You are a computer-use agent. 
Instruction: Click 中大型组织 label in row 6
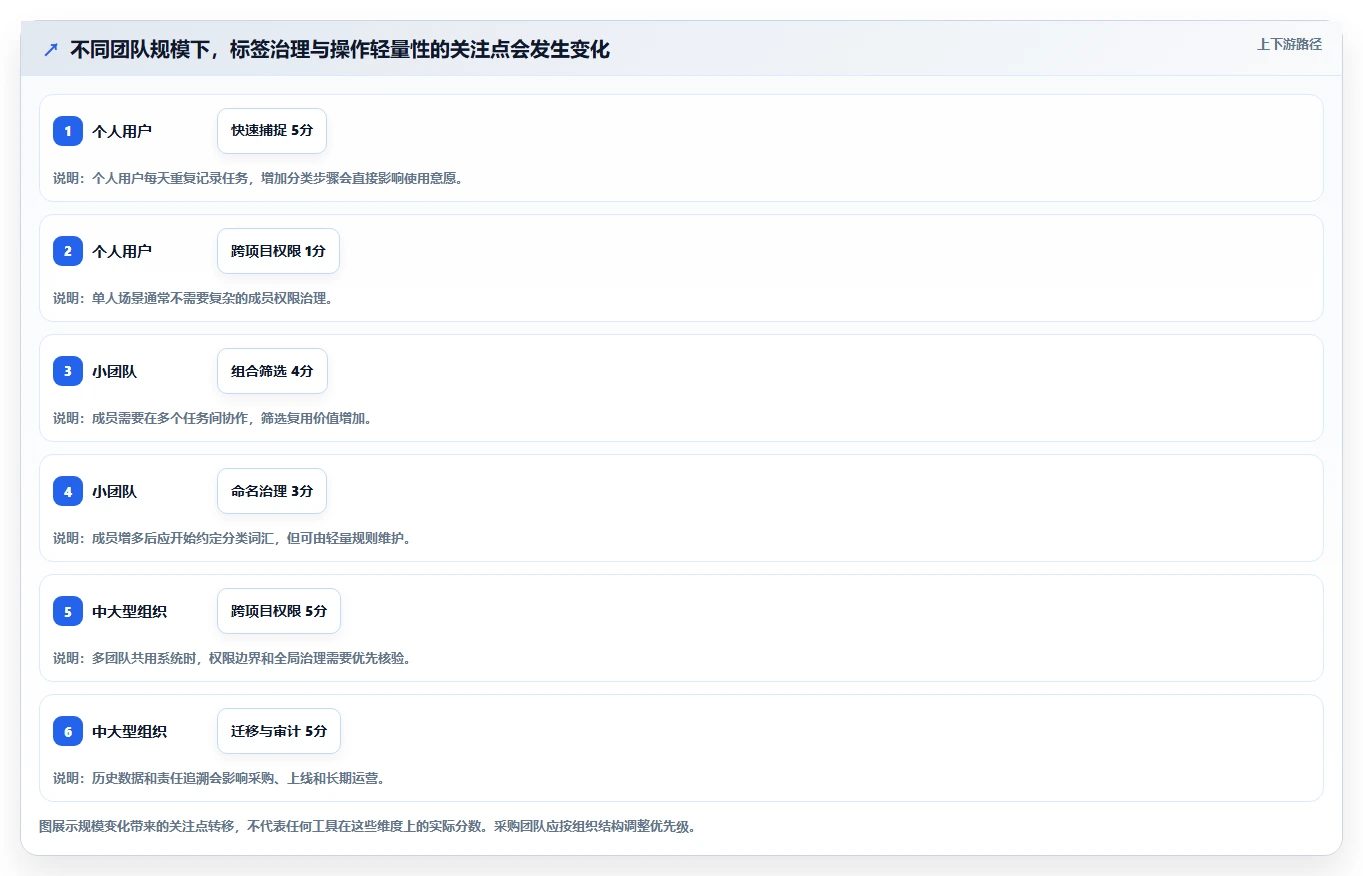pos(130,731)
